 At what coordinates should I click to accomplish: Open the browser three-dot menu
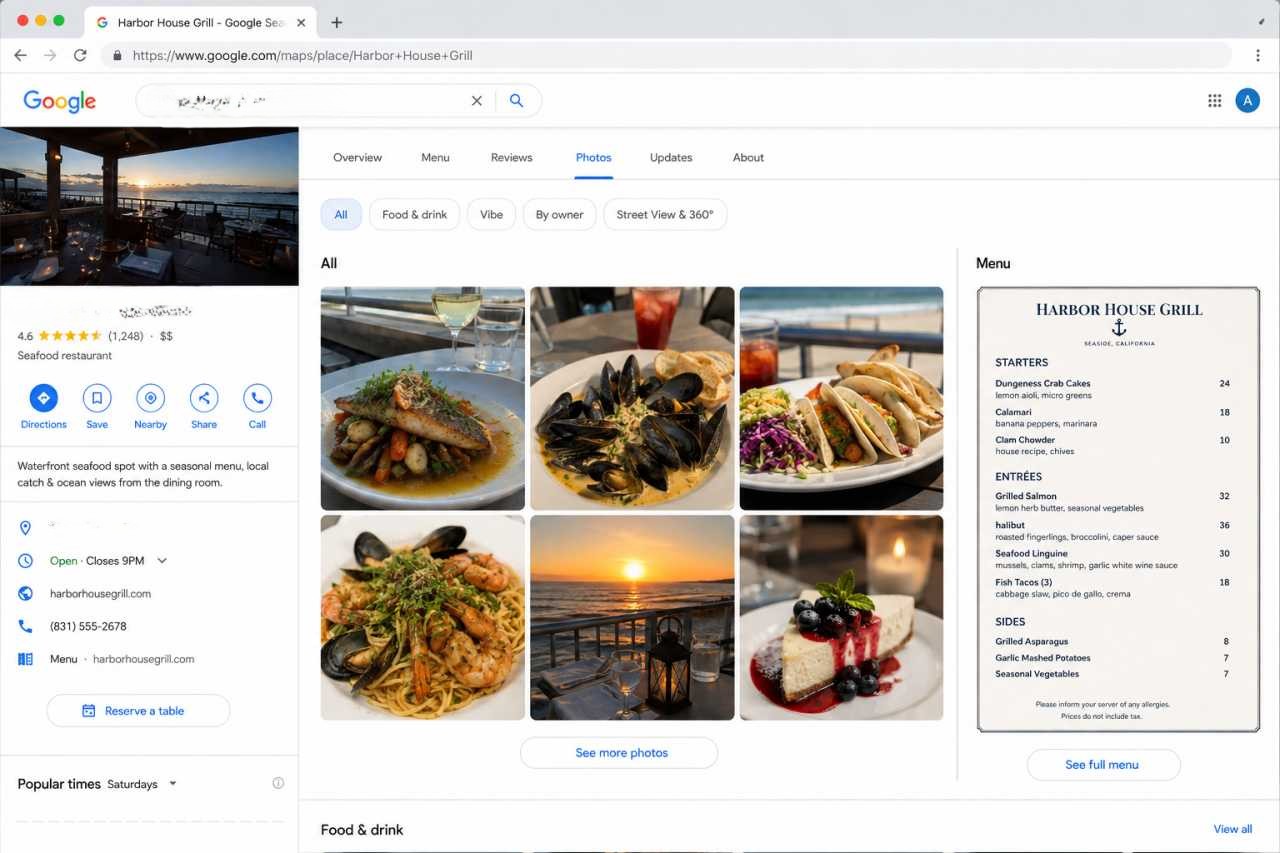click(x=1258, y=55)
